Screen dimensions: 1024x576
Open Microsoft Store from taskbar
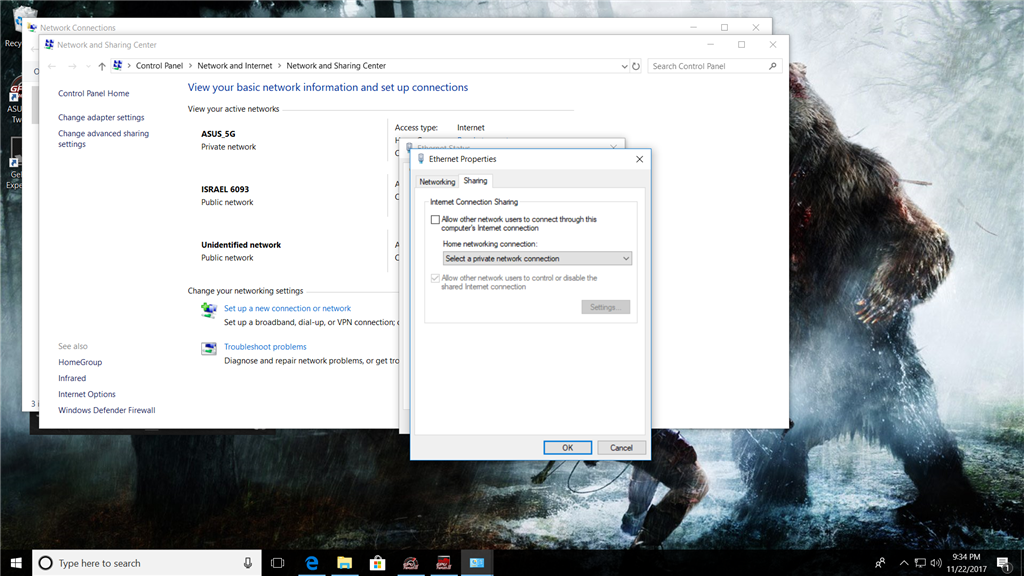377,563
